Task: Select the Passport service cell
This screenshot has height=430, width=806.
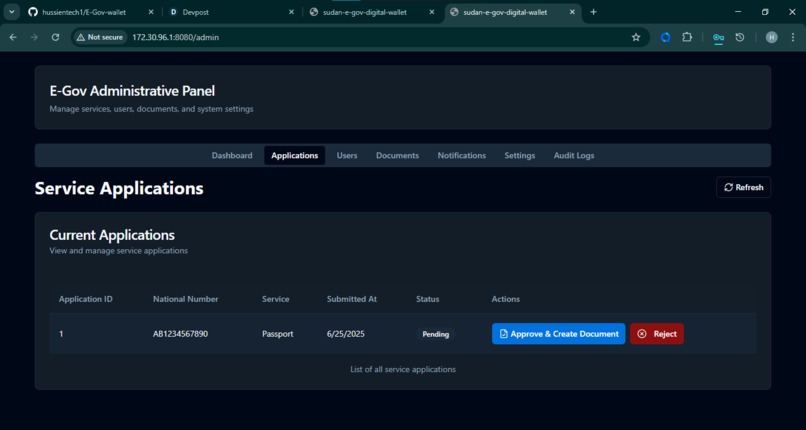Action: (x=278, y=334)
